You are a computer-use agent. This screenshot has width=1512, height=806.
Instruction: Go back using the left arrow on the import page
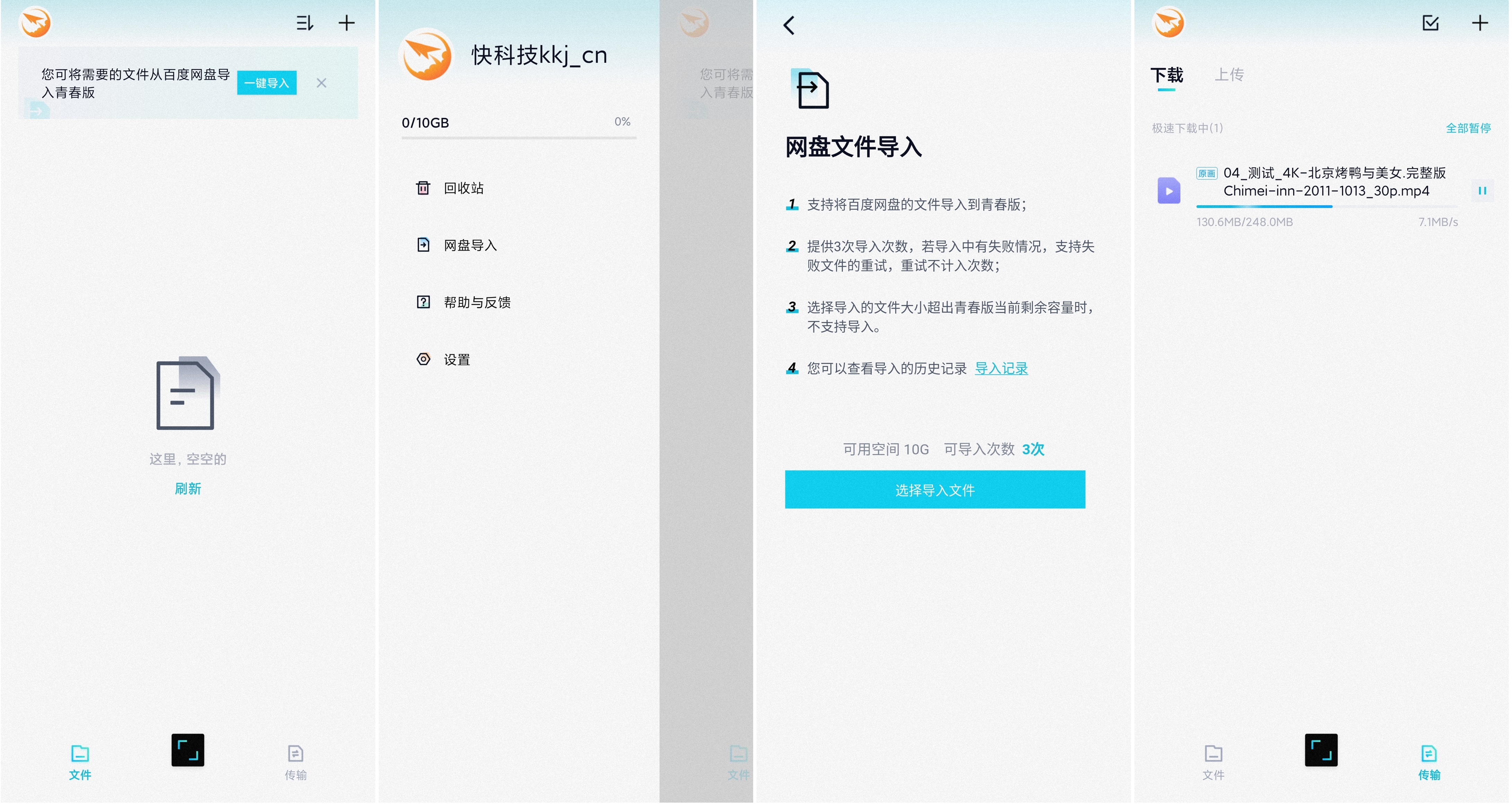(790, 25)
